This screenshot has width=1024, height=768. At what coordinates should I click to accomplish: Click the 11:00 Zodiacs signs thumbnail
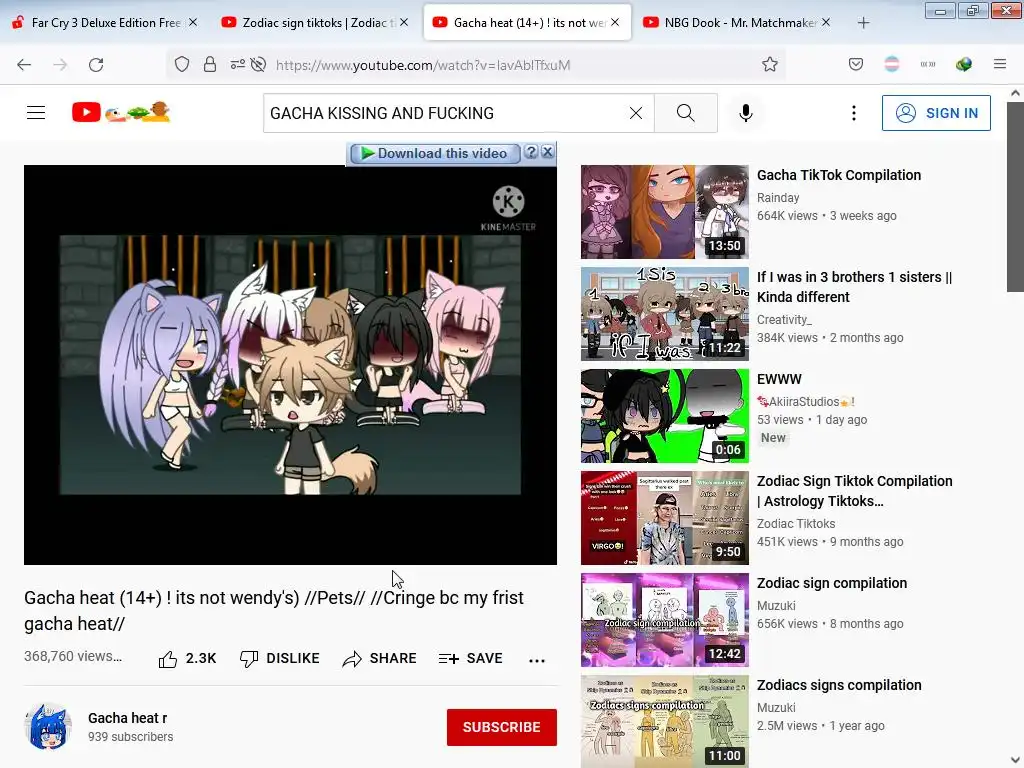[665, 721]
